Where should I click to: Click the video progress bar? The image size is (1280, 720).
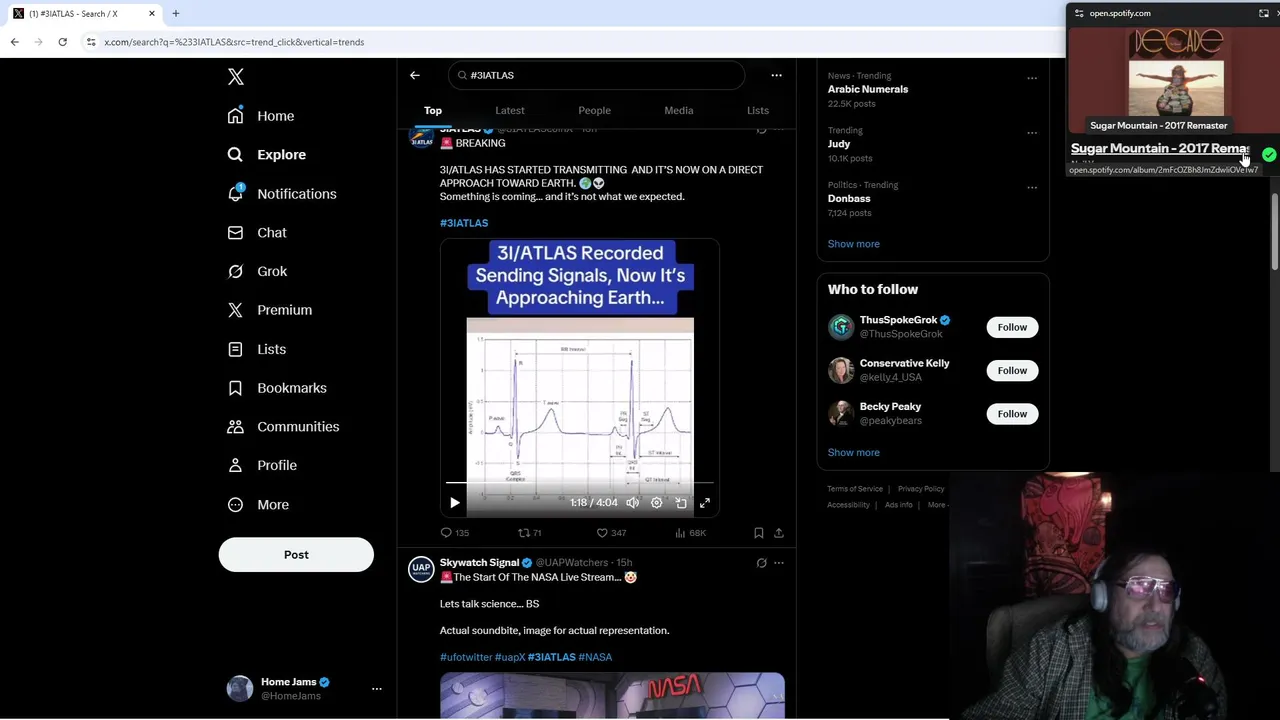(580, 483)
